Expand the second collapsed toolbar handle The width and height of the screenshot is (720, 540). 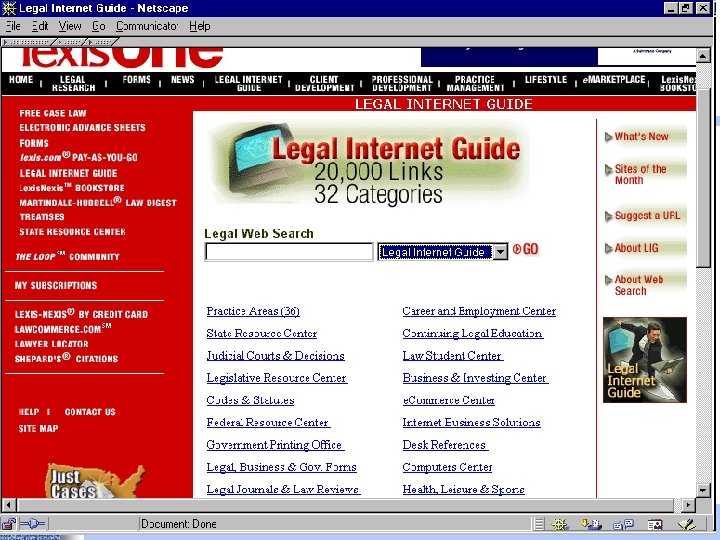point(70,42)
